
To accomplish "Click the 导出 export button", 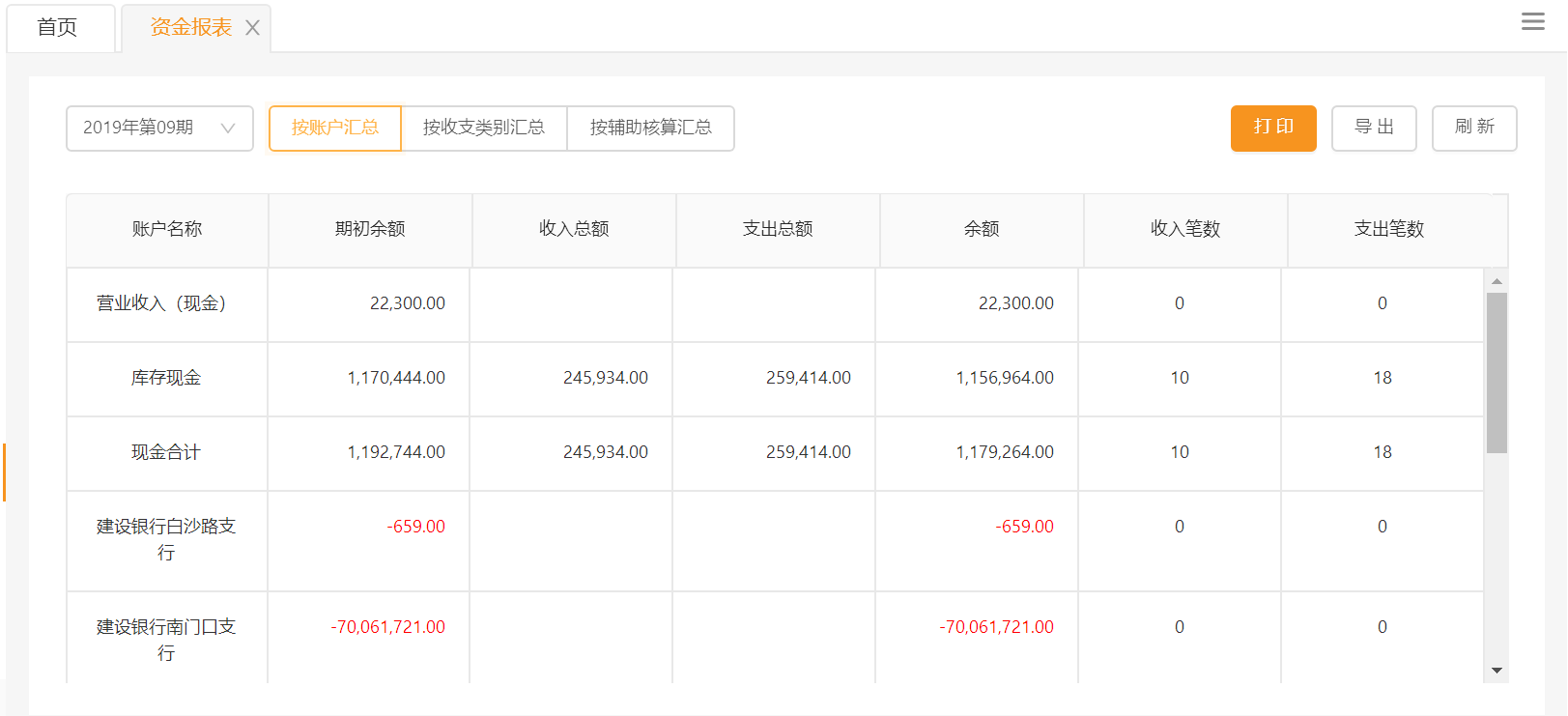I will pyautogui.click(x=1373, y=129).
